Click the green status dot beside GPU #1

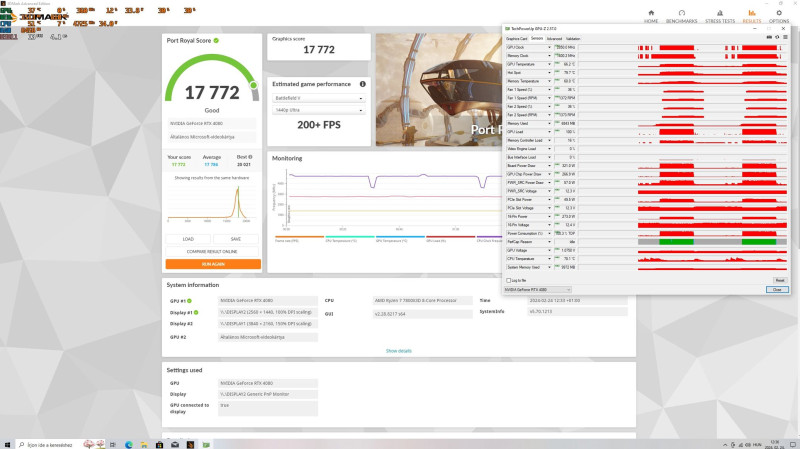189,301
